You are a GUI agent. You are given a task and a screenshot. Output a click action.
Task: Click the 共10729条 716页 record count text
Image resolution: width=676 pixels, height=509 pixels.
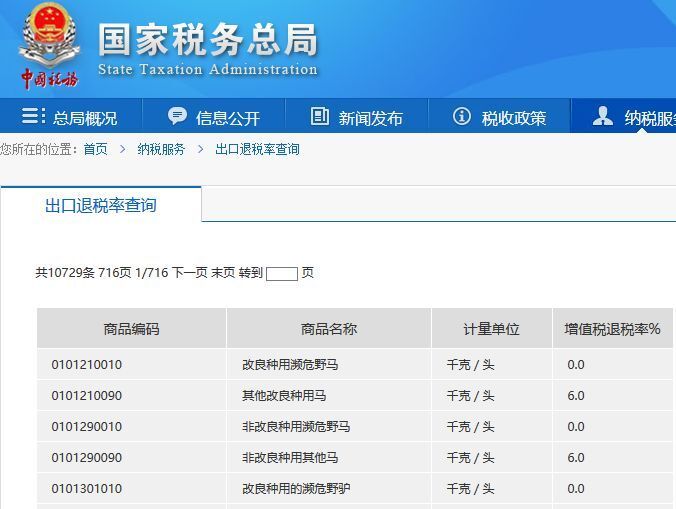84,272
